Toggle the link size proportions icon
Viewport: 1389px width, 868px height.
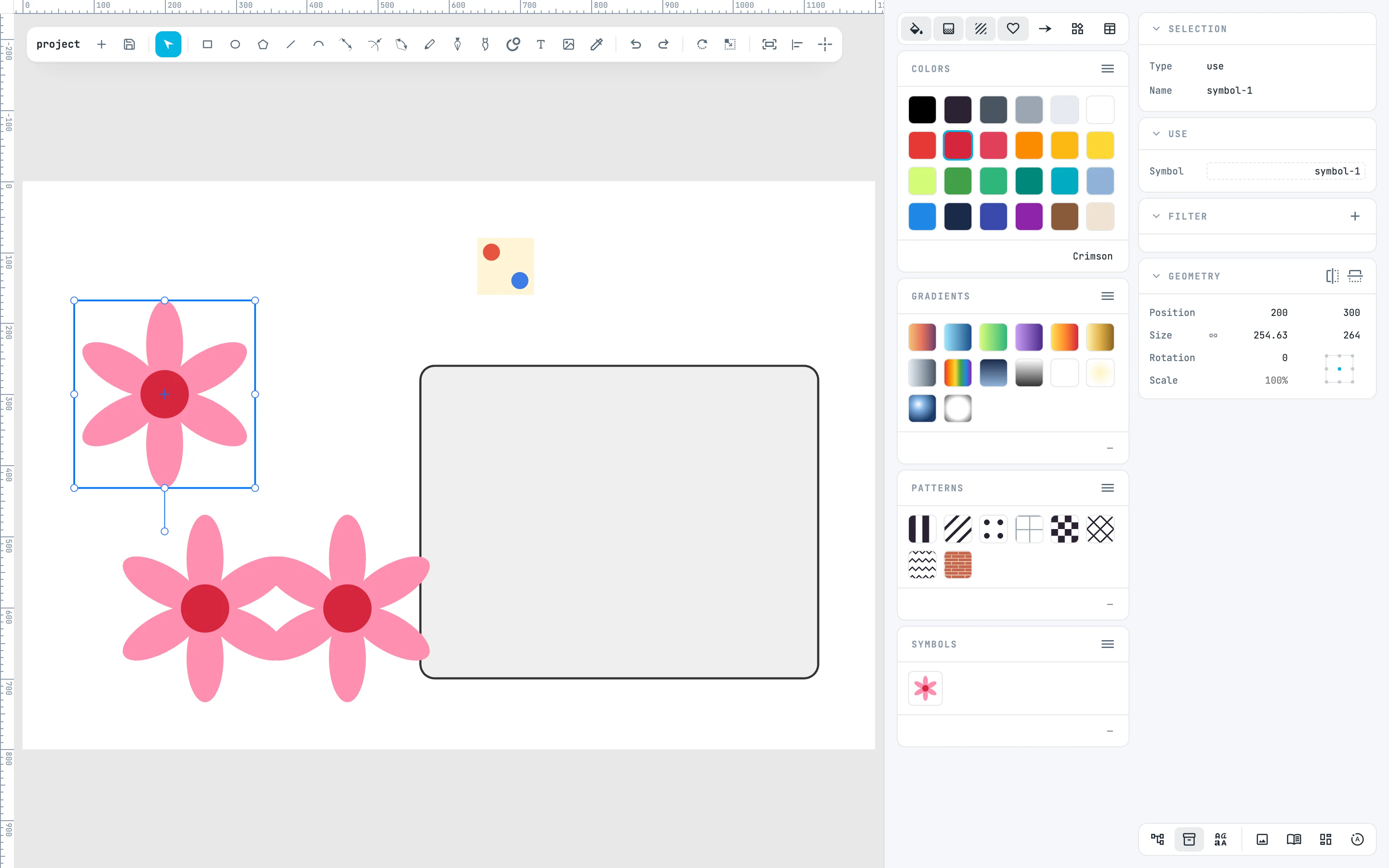tap(1213, 335)
